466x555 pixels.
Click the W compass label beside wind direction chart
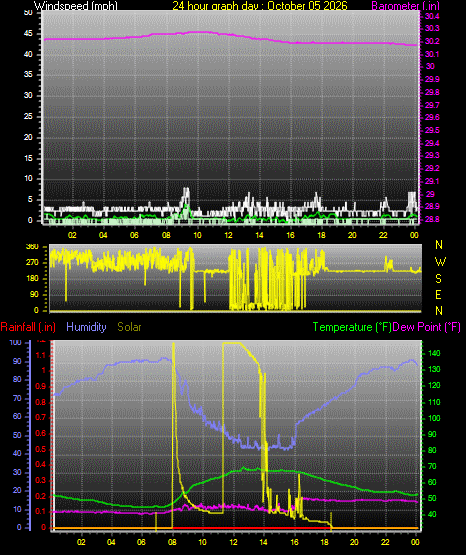point(440,262)
